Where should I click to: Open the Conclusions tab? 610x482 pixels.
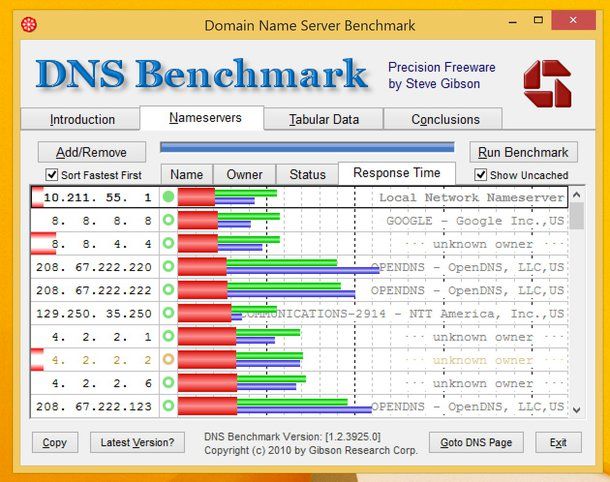coord(443,119)
